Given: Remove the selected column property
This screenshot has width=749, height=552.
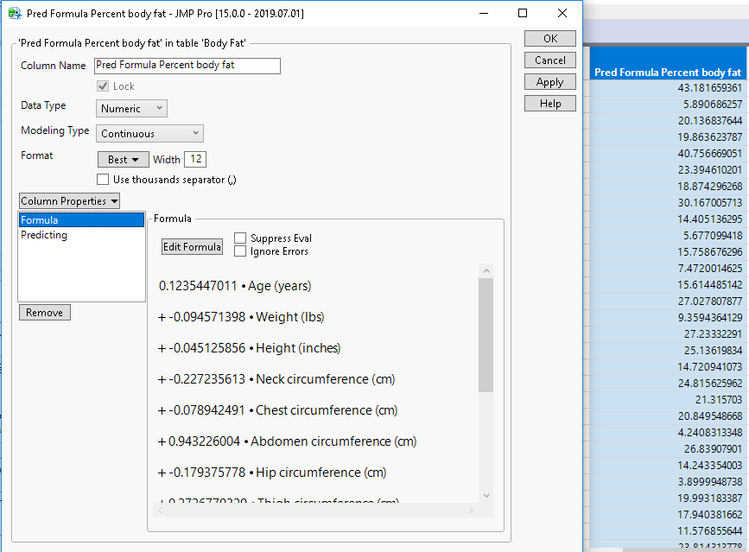Looking at the screenshot, I should click(x=44, y=312).
